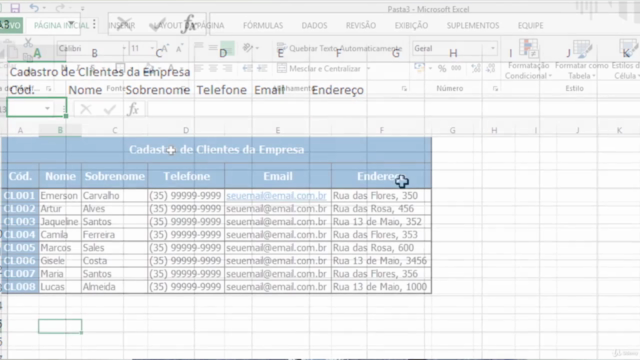Open the Mesclar e Centralizar dropdown arrow
This screenshot has height=360, width=640.
368,69
